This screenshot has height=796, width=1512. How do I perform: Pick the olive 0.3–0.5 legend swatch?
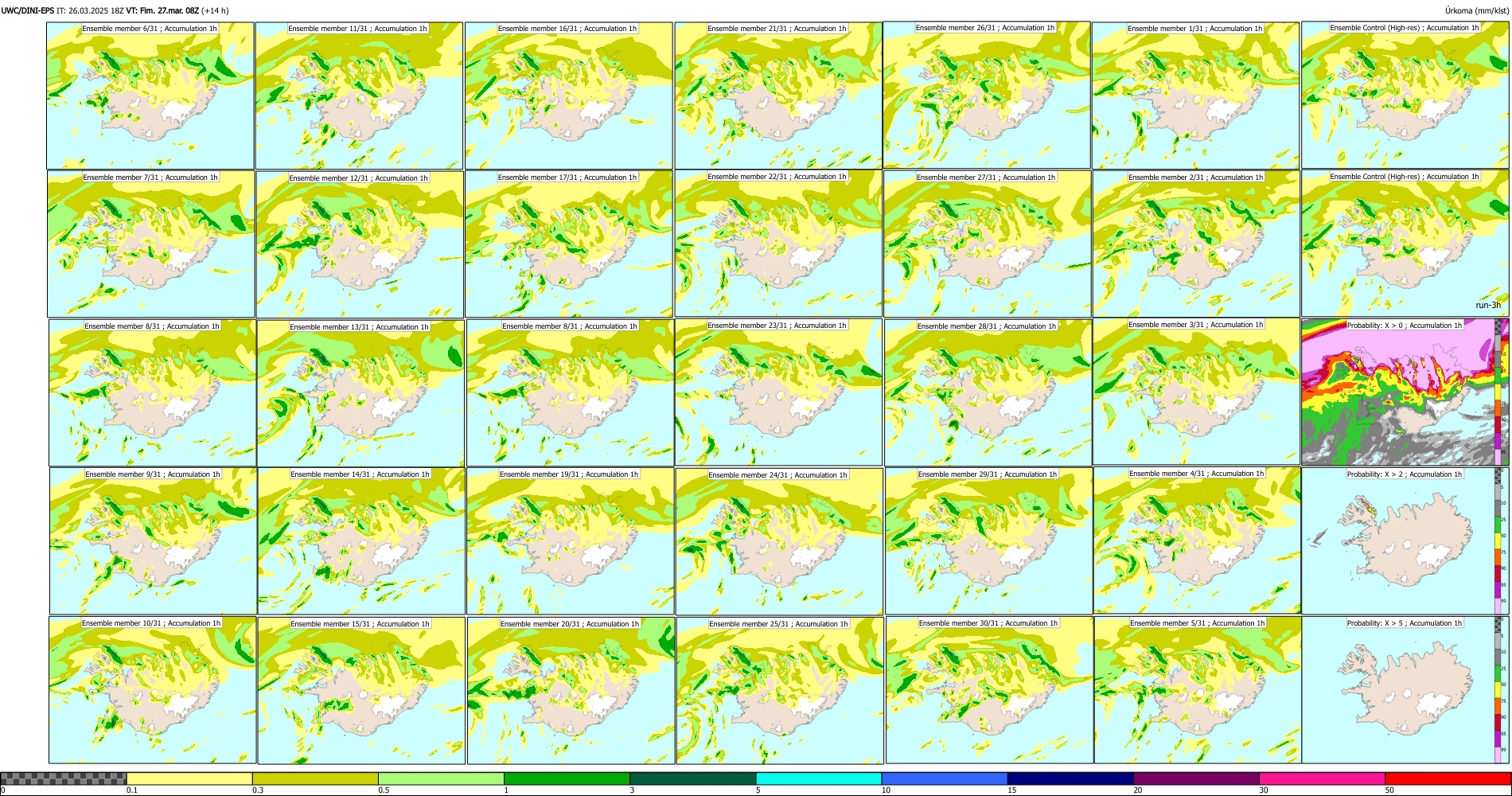315,778
